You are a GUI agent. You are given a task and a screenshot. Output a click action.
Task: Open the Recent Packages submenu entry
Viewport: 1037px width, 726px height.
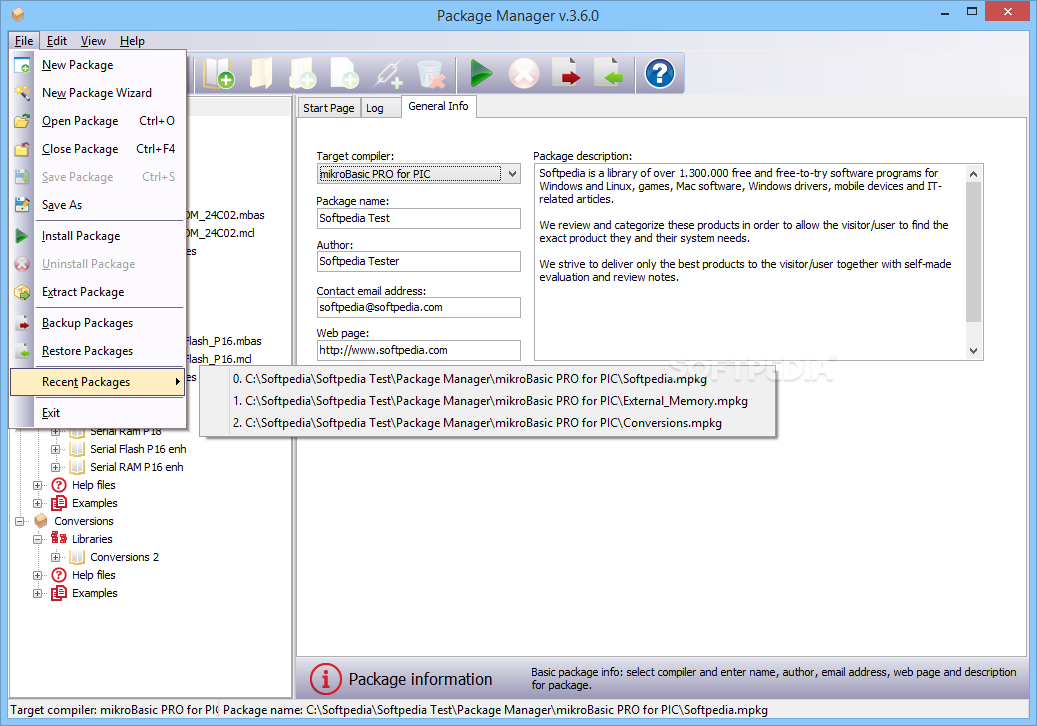(x=98, y=382)
